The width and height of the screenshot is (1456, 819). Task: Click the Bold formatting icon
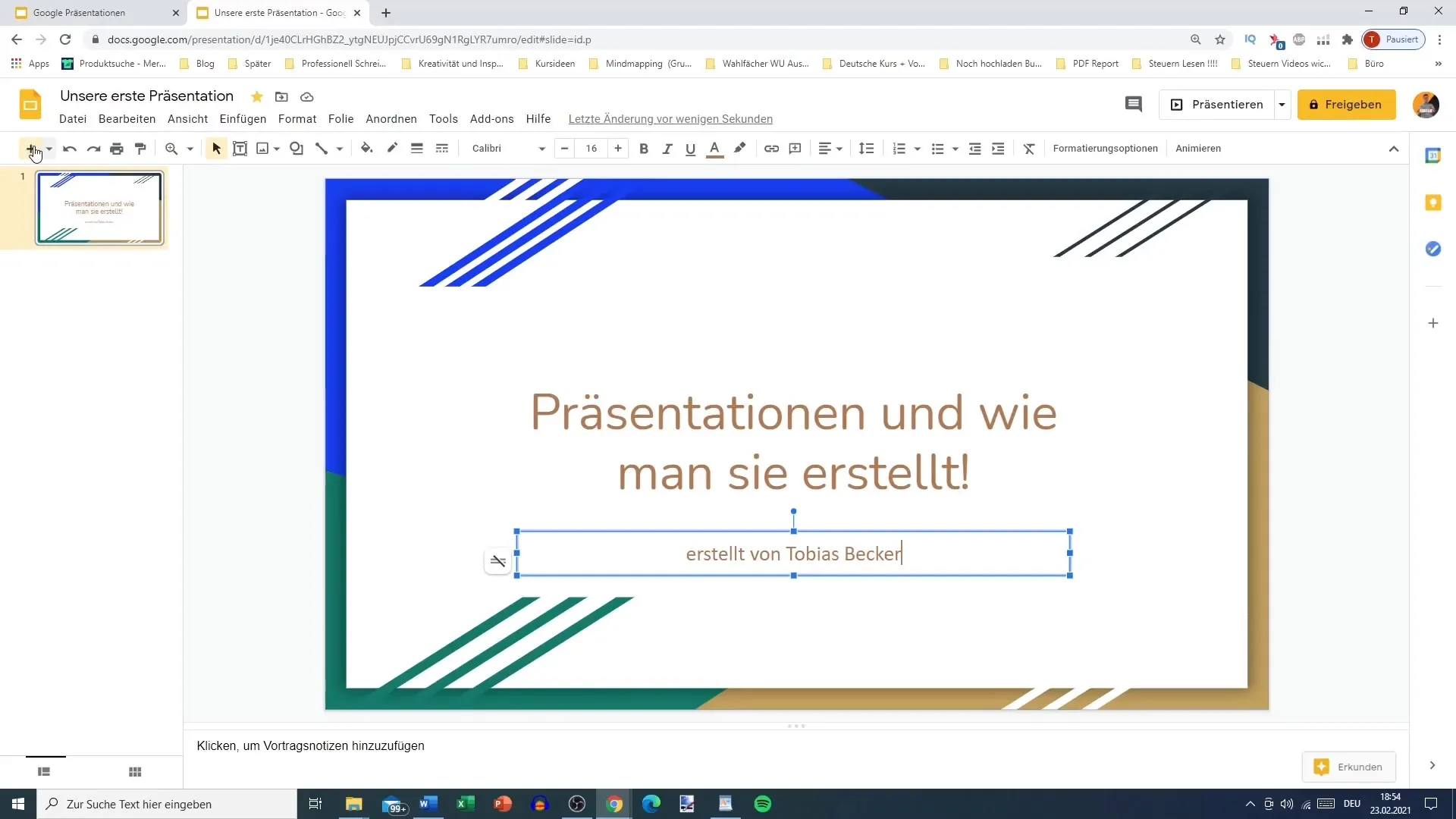tap(645, 148)
